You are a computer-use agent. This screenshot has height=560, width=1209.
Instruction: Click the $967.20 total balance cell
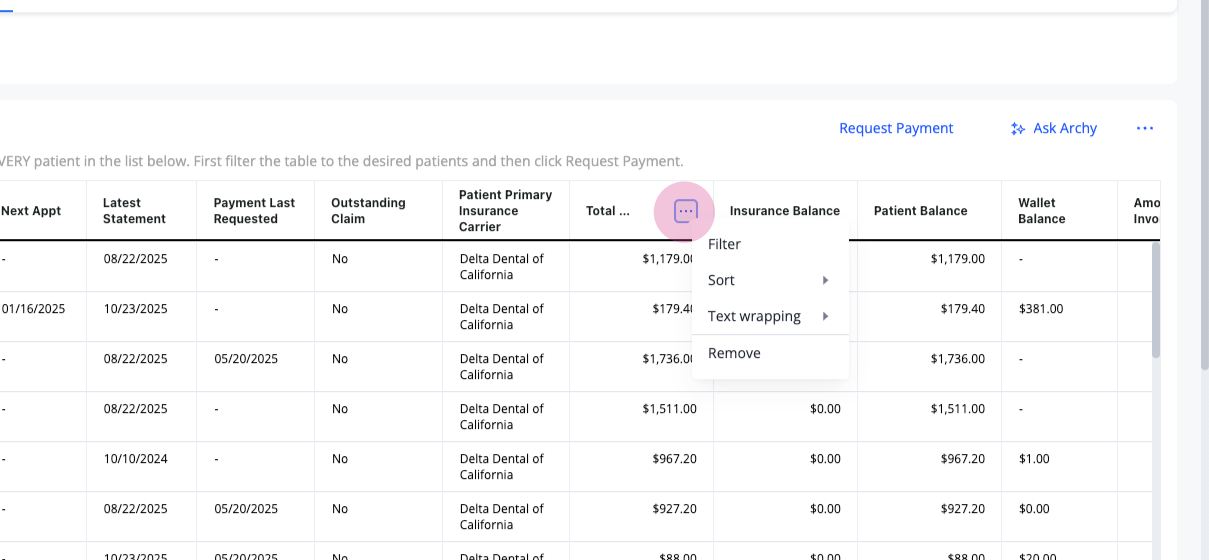(x=675, y=459)
